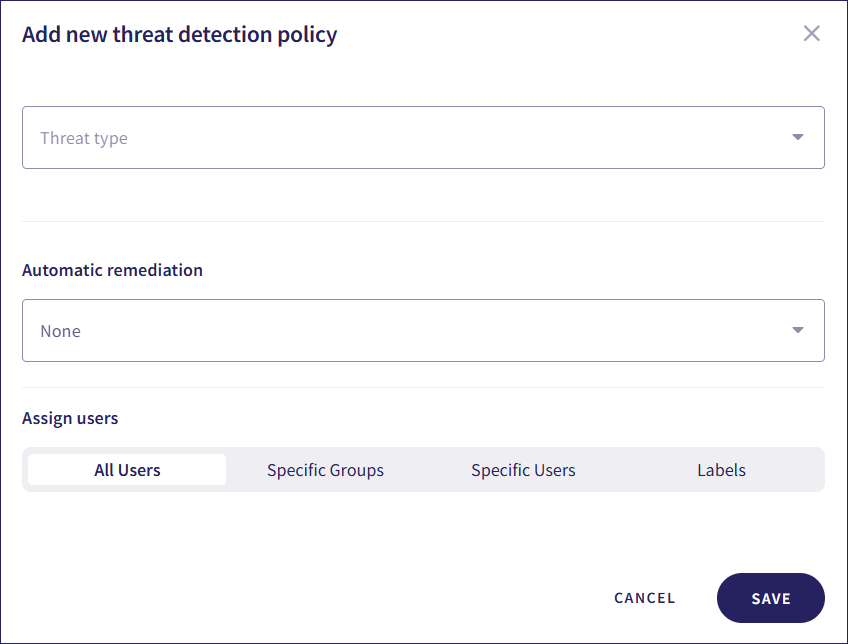Switch to the Specific Groups tab

click(x=325, y=469)
